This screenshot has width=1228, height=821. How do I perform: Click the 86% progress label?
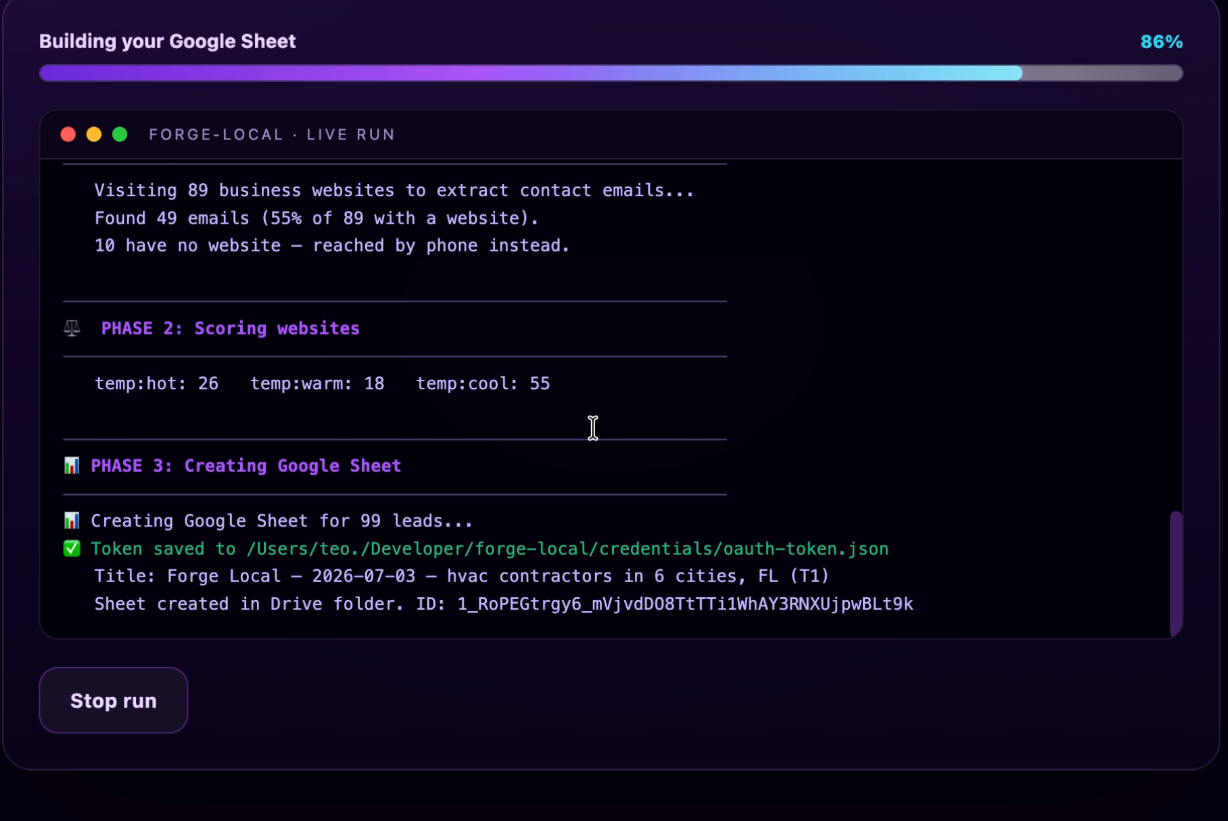tap(1162, 42)
